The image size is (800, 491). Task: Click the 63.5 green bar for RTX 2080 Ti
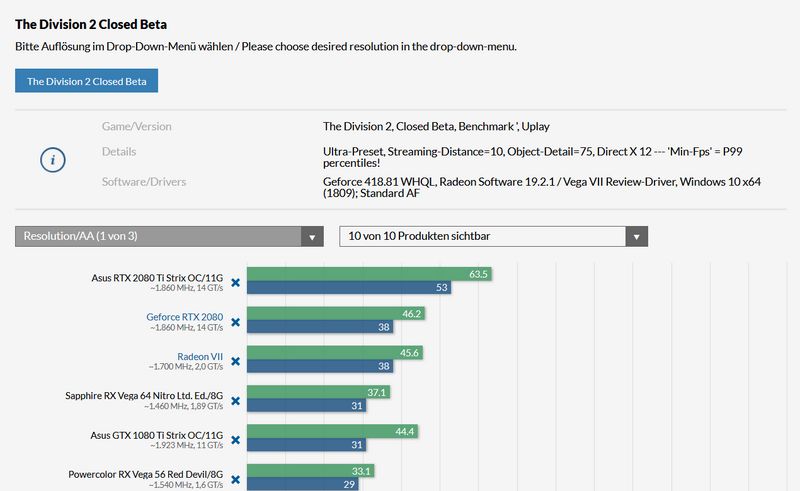click(x=369, y=274)
